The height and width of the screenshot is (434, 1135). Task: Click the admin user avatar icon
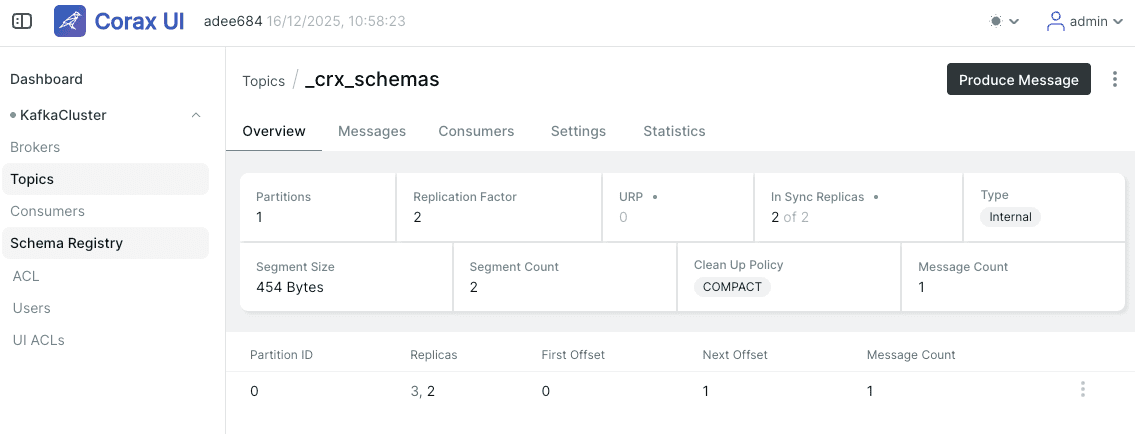(1056, 22)
